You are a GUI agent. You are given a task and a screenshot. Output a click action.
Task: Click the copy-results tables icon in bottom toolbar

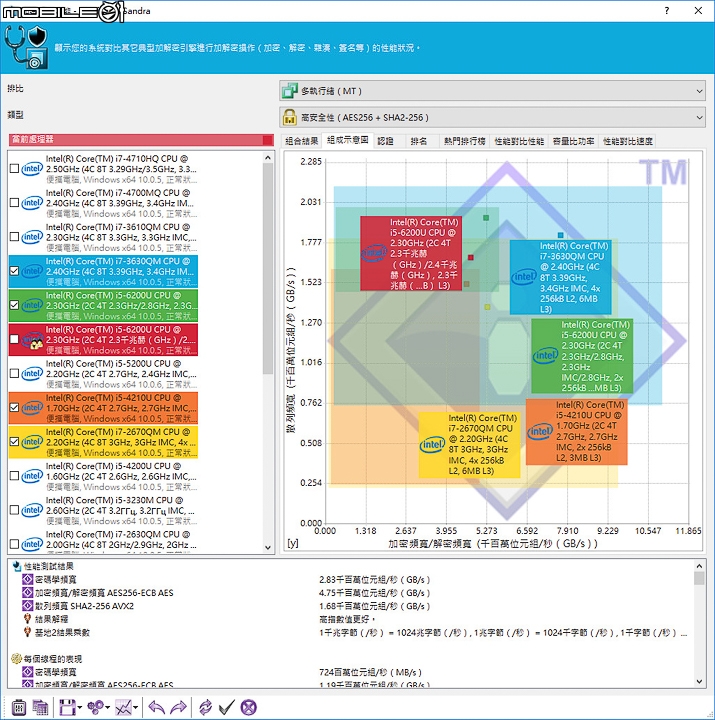40,707
